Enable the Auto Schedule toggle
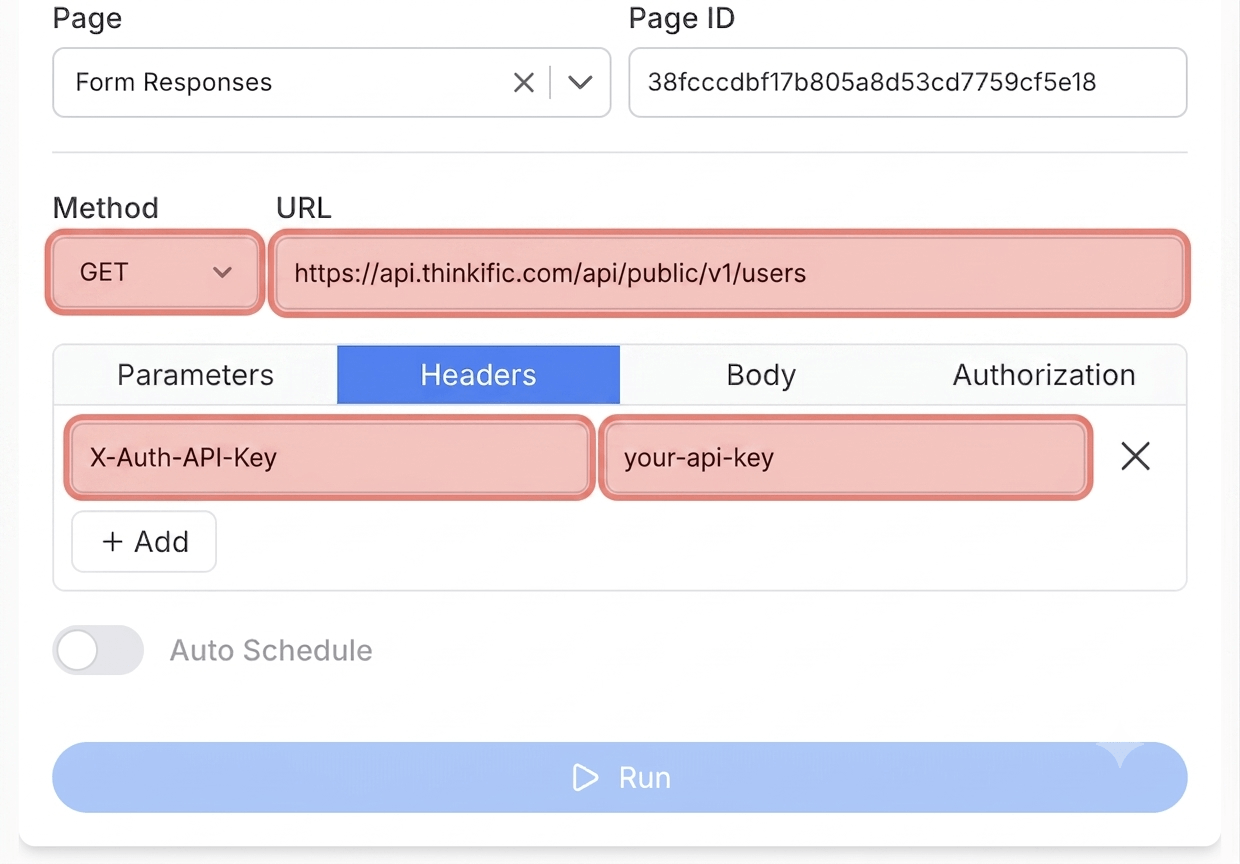 tap(98, 650)
